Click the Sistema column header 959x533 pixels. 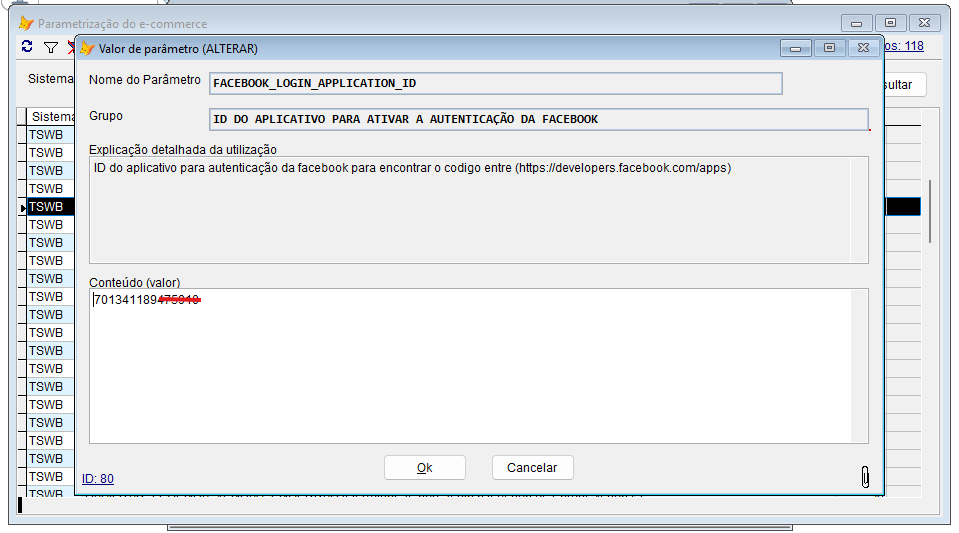coord(51,116)
